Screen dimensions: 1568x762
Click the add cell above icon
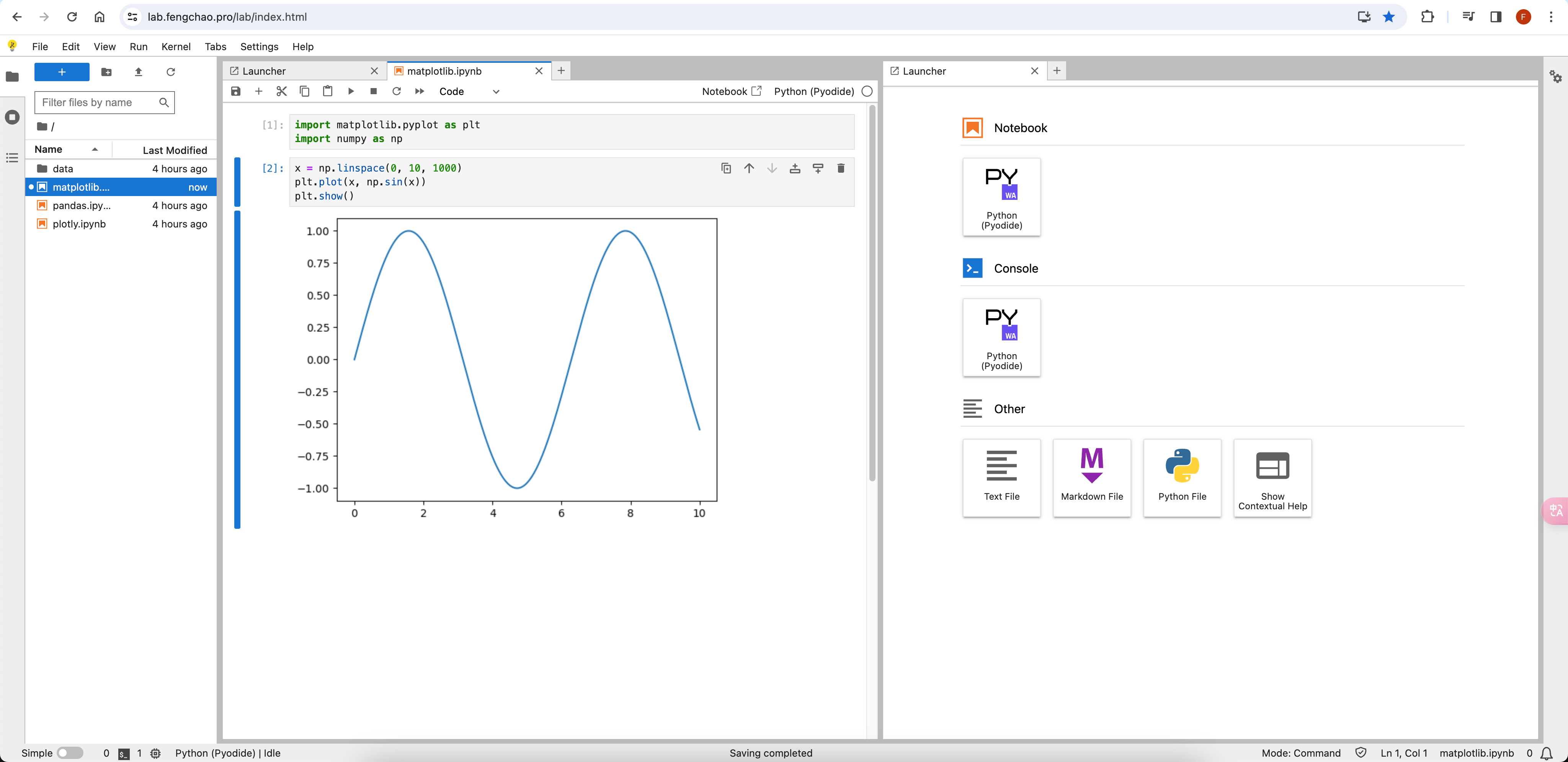795,168
